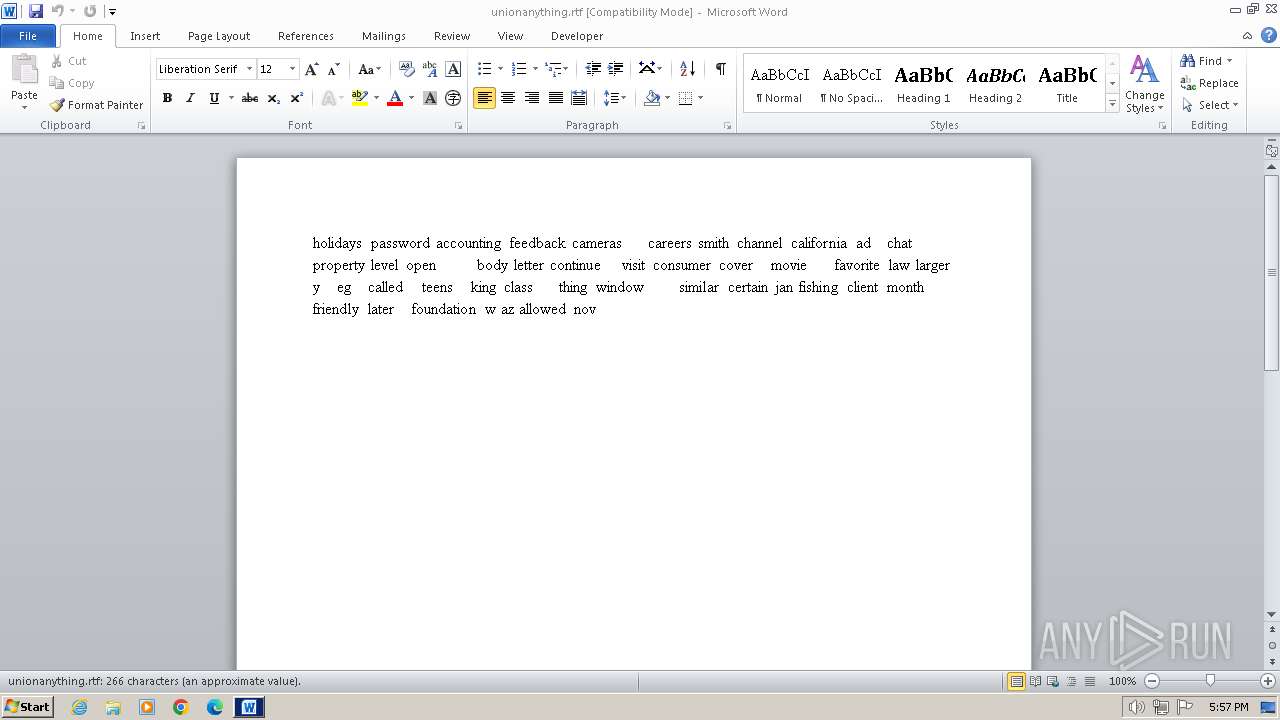Toggle Italic formatting
This screenshot has width=1280, height=720.
coord(190,98)
